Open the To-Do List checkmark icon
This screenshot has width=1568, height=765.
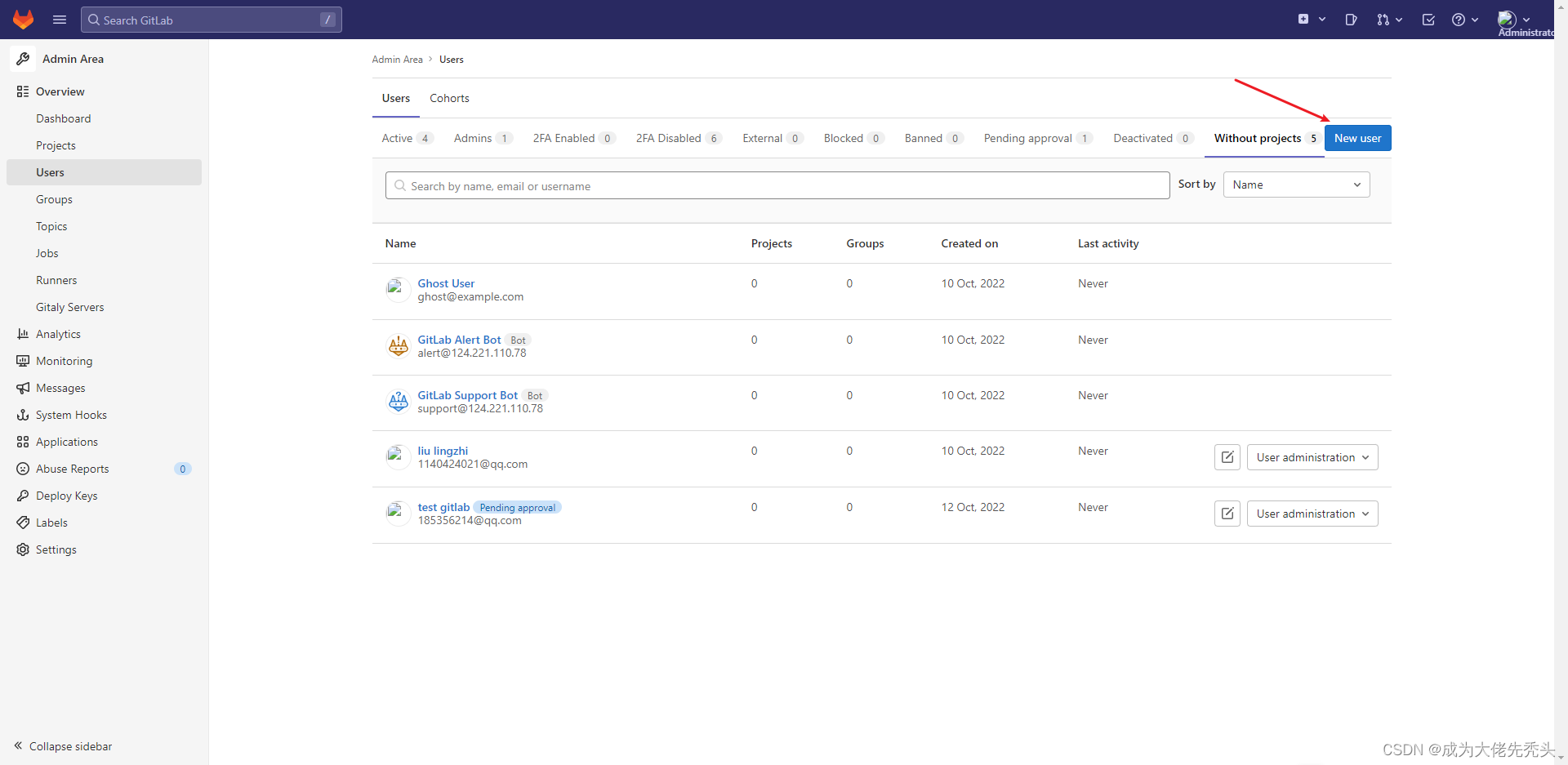tap(1428, 20)
